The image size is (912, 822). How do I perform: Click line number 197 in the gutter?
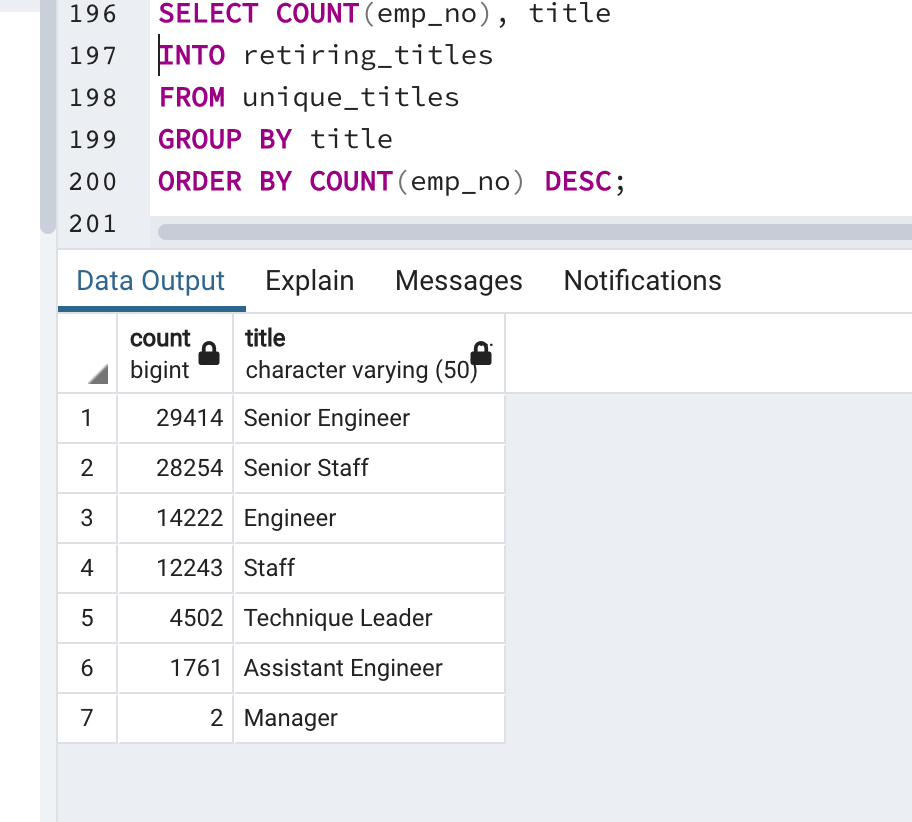click(93, 56)
